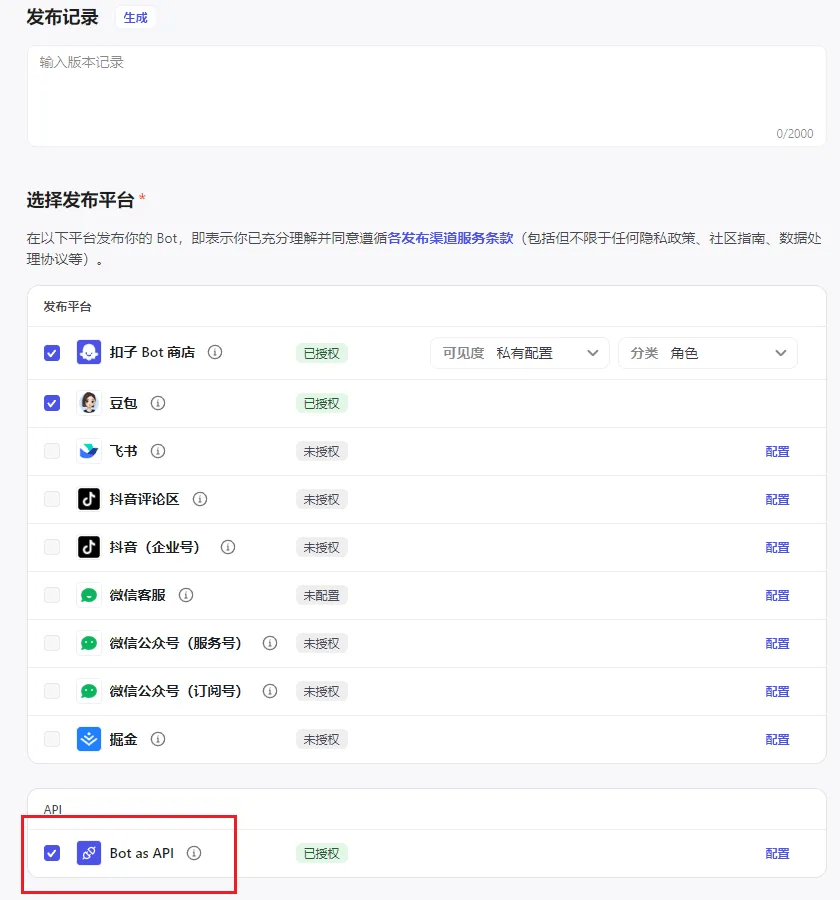Open info tooltip beside 微信公众号（服务号）
The width and height of the screenshot is (840, 900).
coord(270,643)
